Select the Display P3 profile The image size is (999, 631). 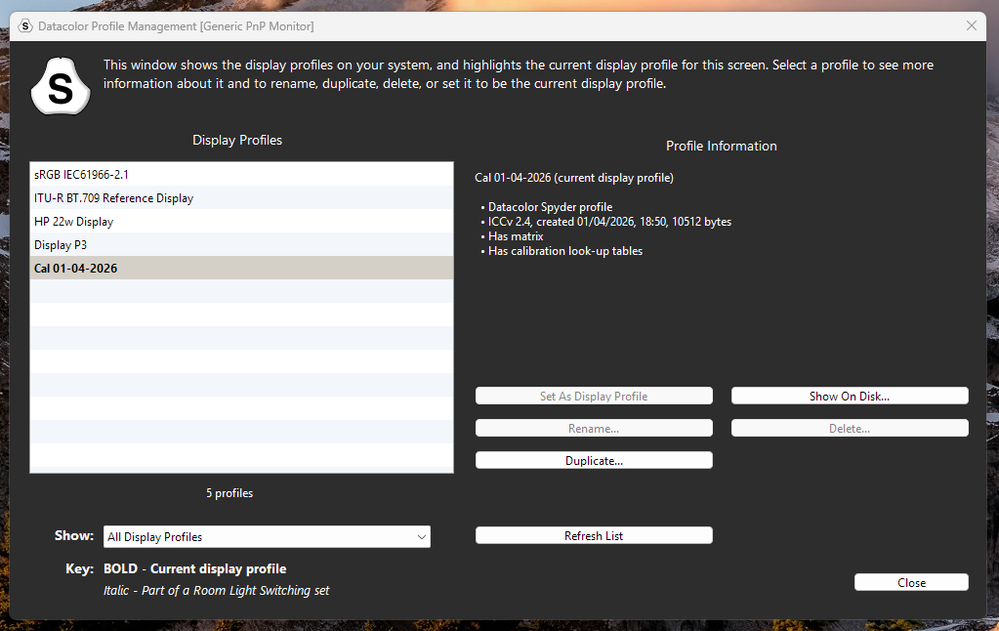(x=241, y=245)
